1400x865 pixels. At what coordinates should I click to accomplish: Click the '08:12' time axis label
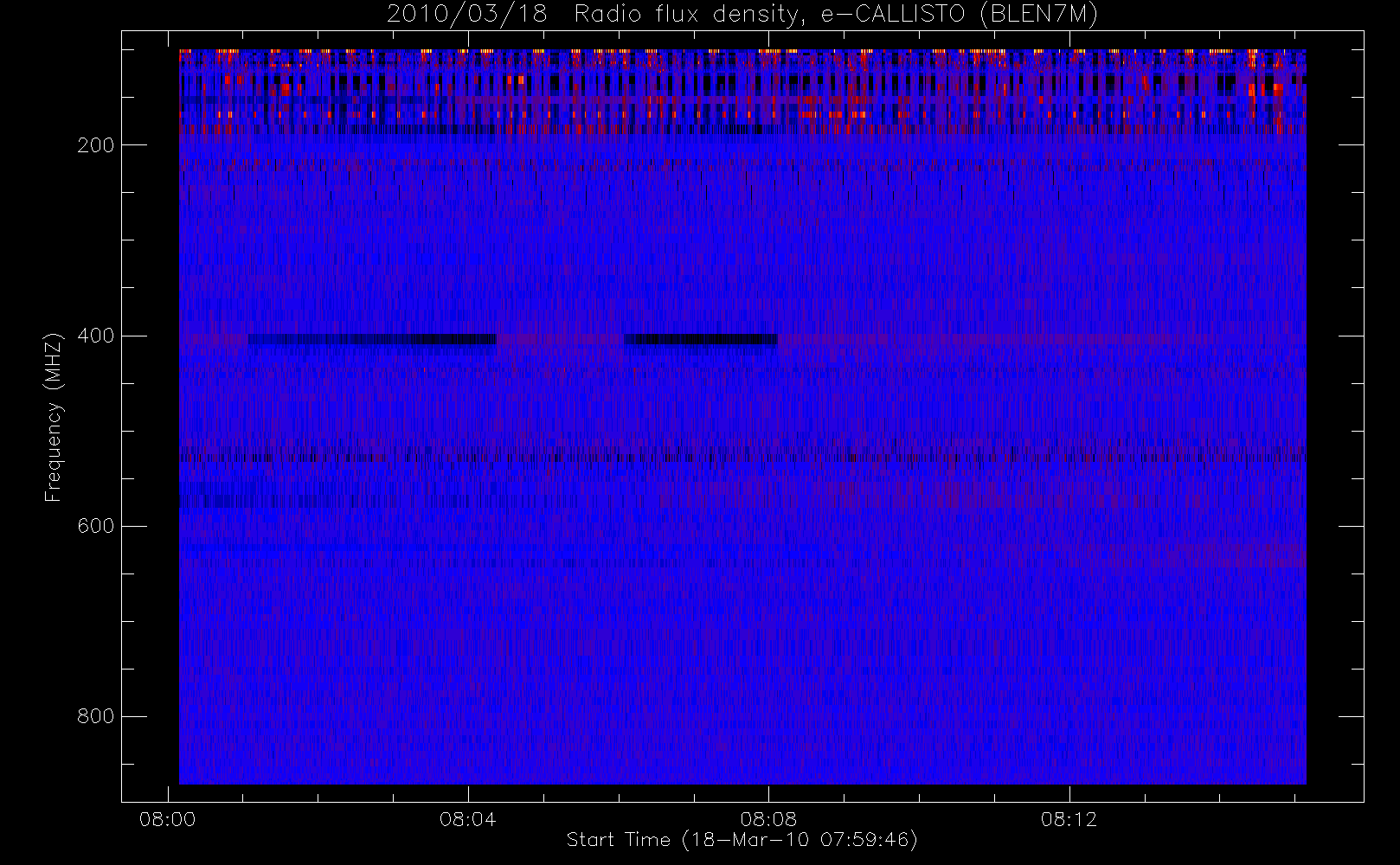[1069, 819]
